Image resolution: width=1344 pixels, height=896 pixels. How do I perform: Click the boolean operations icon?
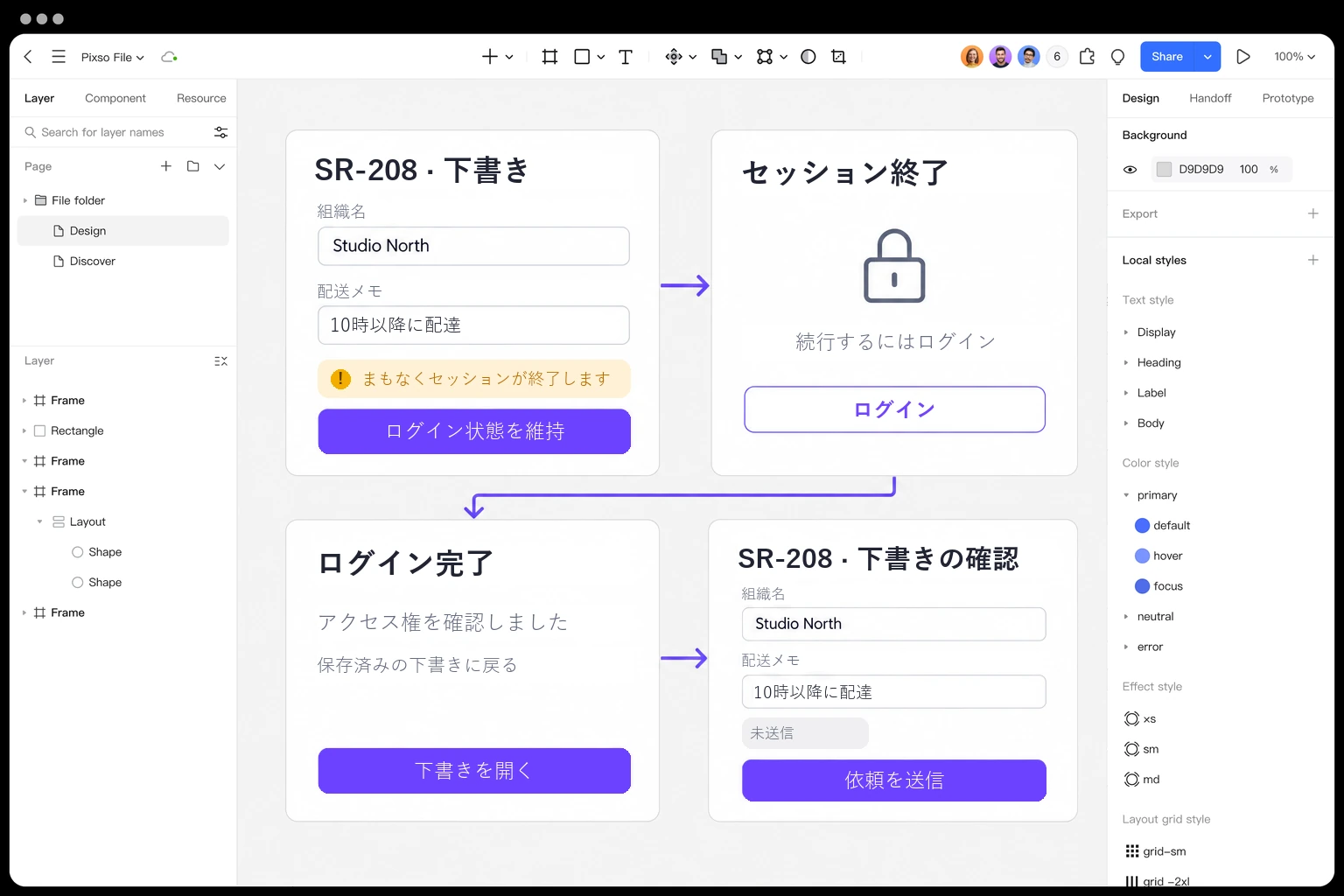point(719,57)
